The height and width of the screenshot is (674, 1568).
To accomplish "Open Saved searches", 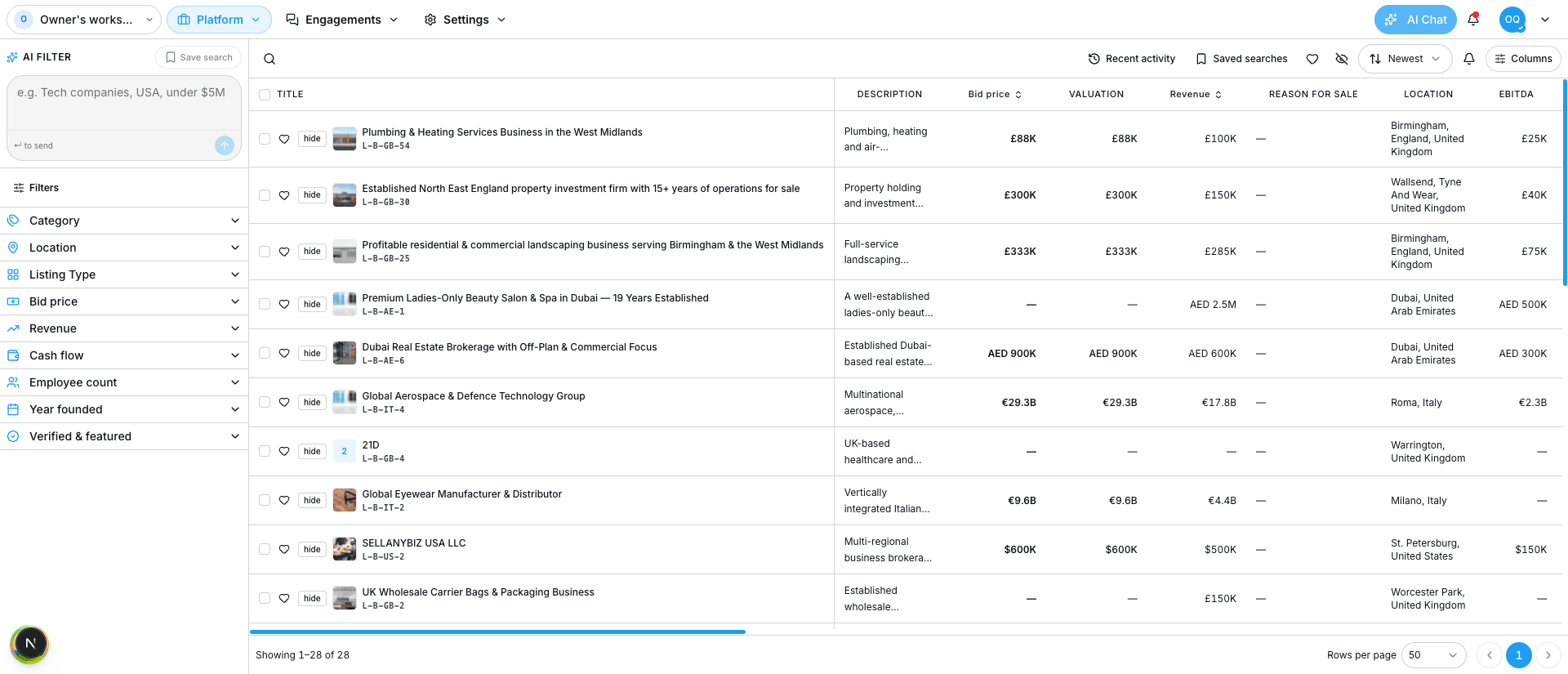I will pos(1241,59).
